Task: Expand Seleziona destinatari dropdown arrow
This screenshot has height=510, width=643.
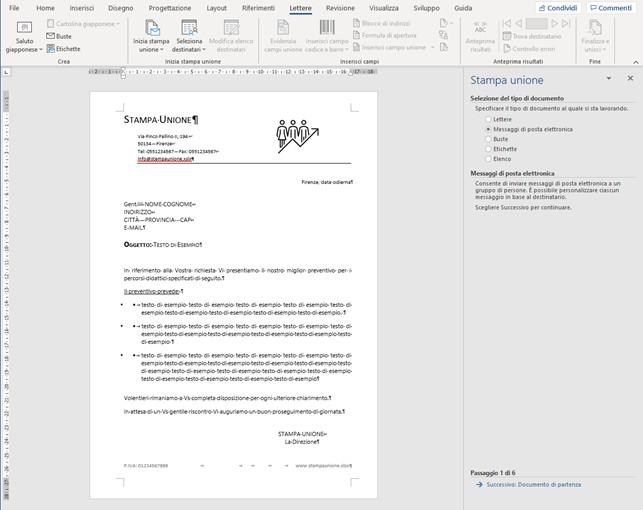Action: click(204, 50)
